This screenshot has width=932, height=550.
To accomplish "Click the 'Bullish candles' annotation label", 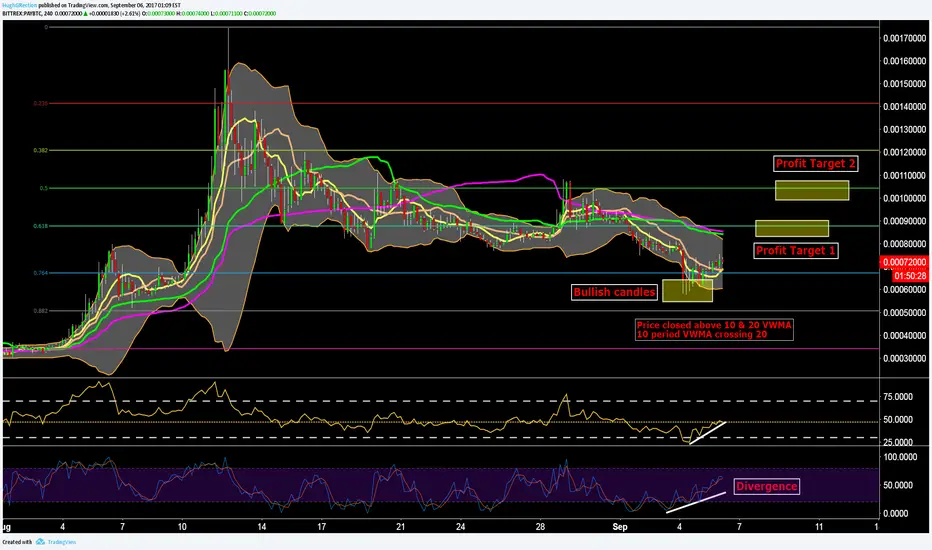I will tap(614, 292).
